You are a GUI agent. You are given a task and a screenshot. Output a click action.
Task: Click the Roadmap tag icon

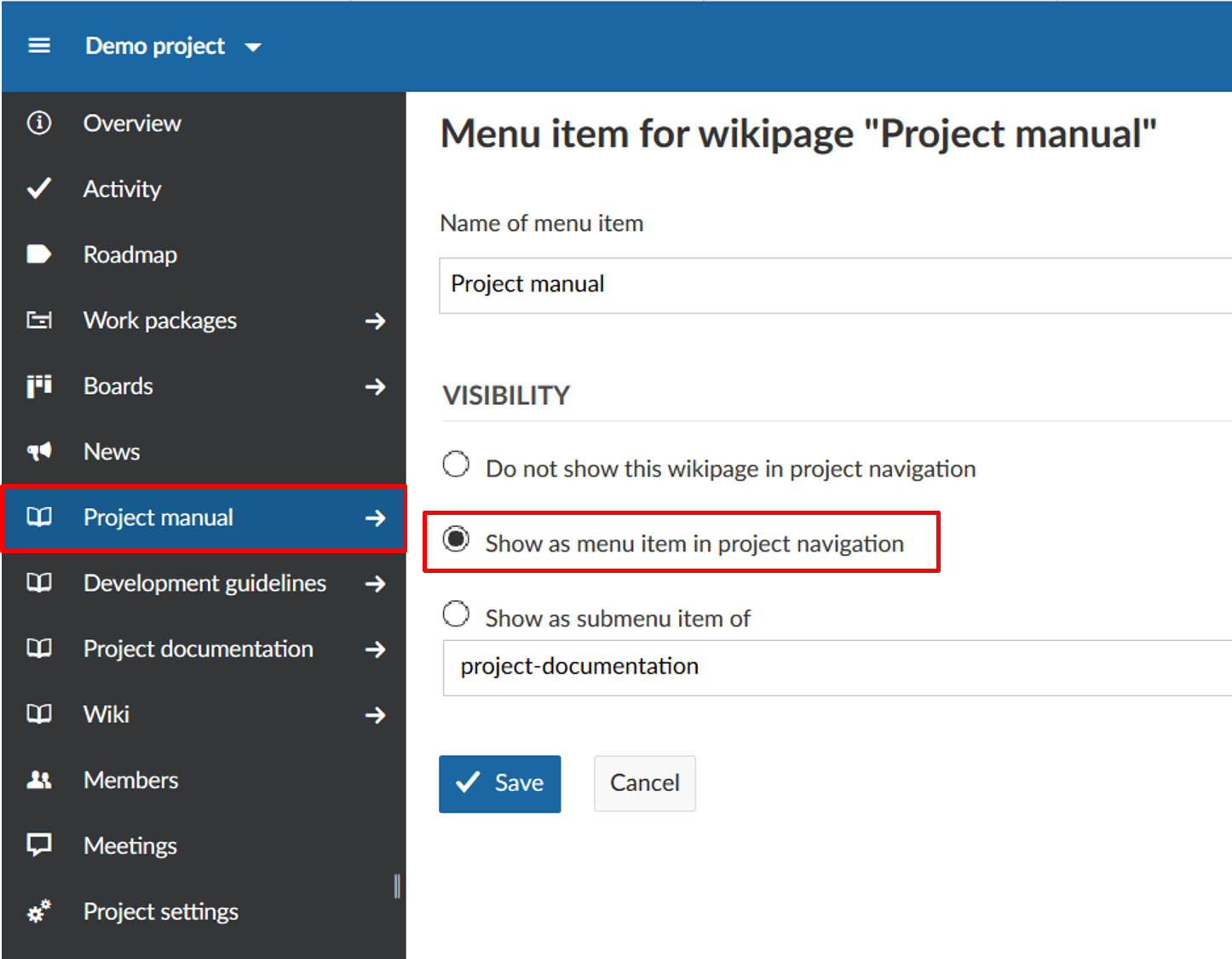click(x=39, y=254)
